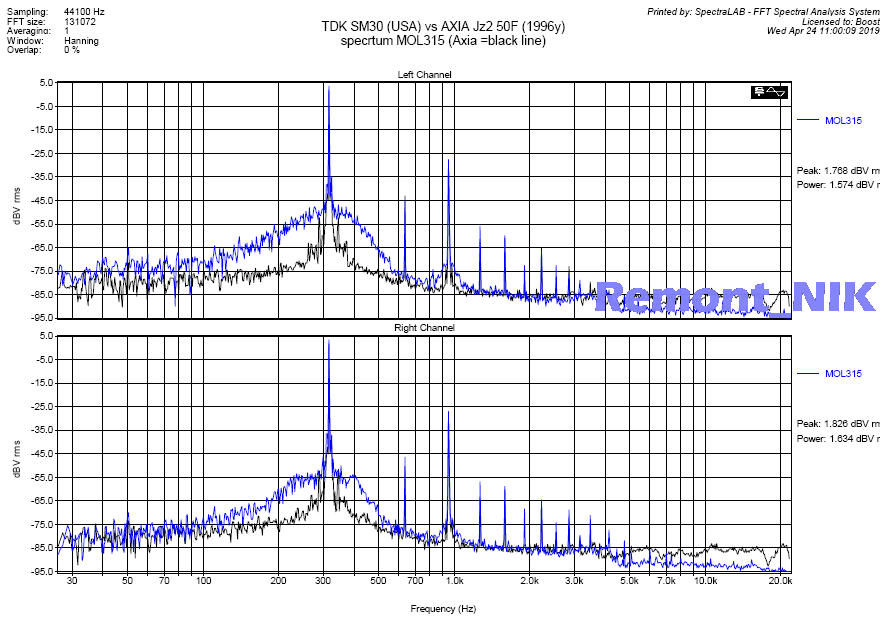Click the signal generator icon in Left Channel plot
This screenshot has height=627, width=887.
[x=769, y=92]
